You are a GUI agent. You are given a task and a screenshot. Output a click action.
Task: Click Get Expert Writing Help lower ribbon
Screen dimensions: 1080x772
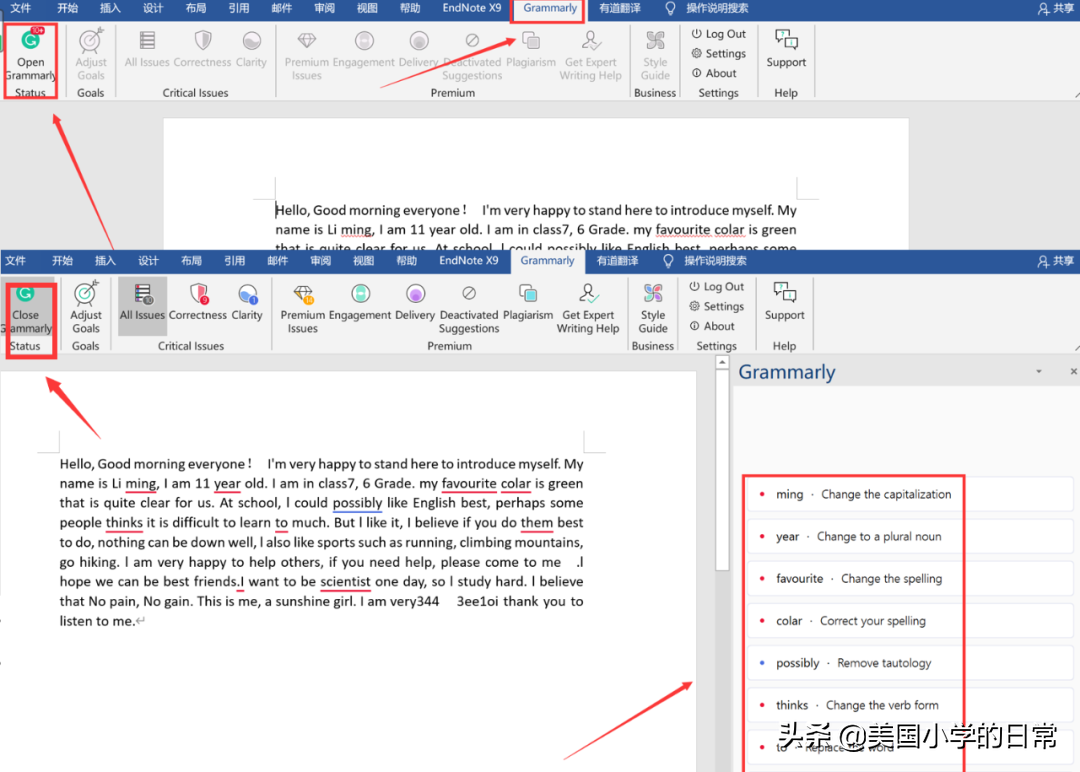pos(588,309)
